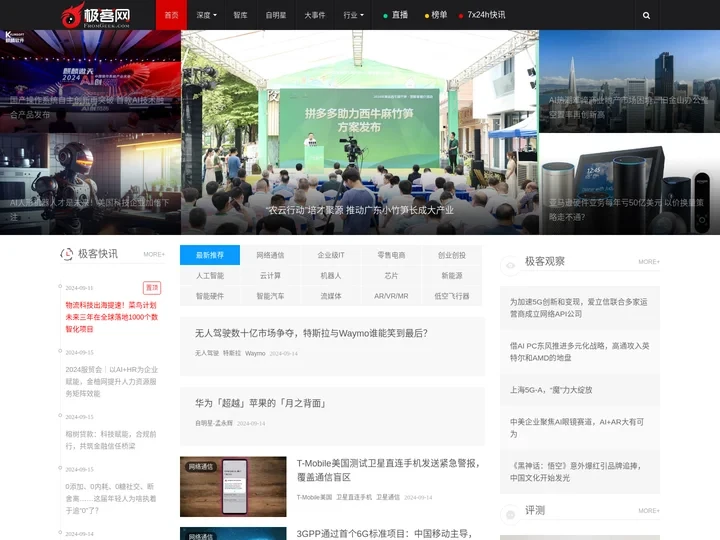Click the T-Mobile美国 tag
Image resolution: width=720 pixels, height=540 pixels.
click(314, 497)
